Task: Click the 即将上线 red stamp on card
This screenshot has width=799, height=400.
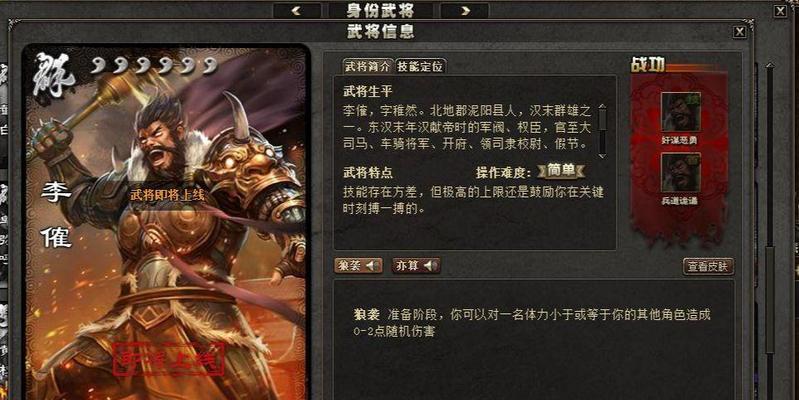Action: [169, 359]
